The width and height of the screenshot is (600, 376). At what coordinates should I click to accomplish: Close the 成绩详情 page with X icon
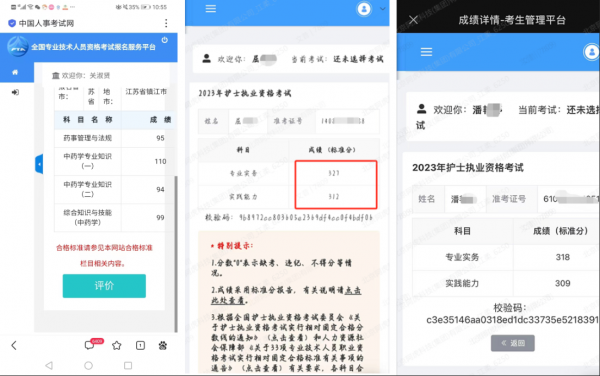click(x=413, y=20)
